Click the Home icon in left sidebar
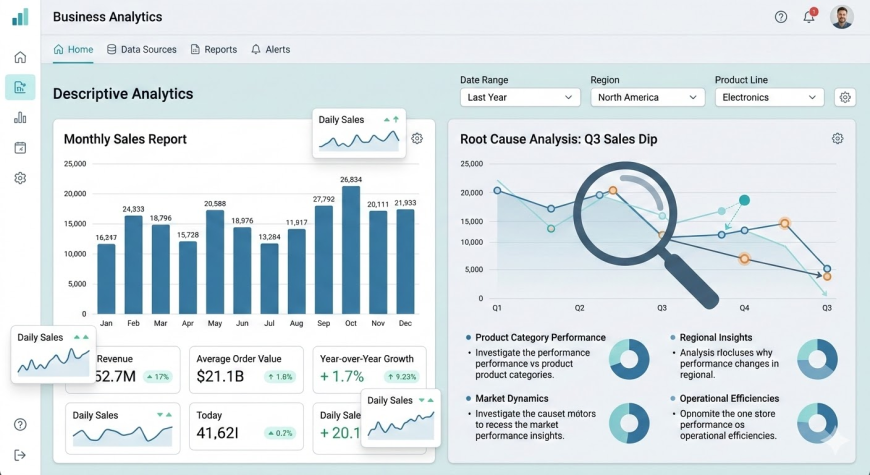870x475 pixels. [x=20, y=57]
